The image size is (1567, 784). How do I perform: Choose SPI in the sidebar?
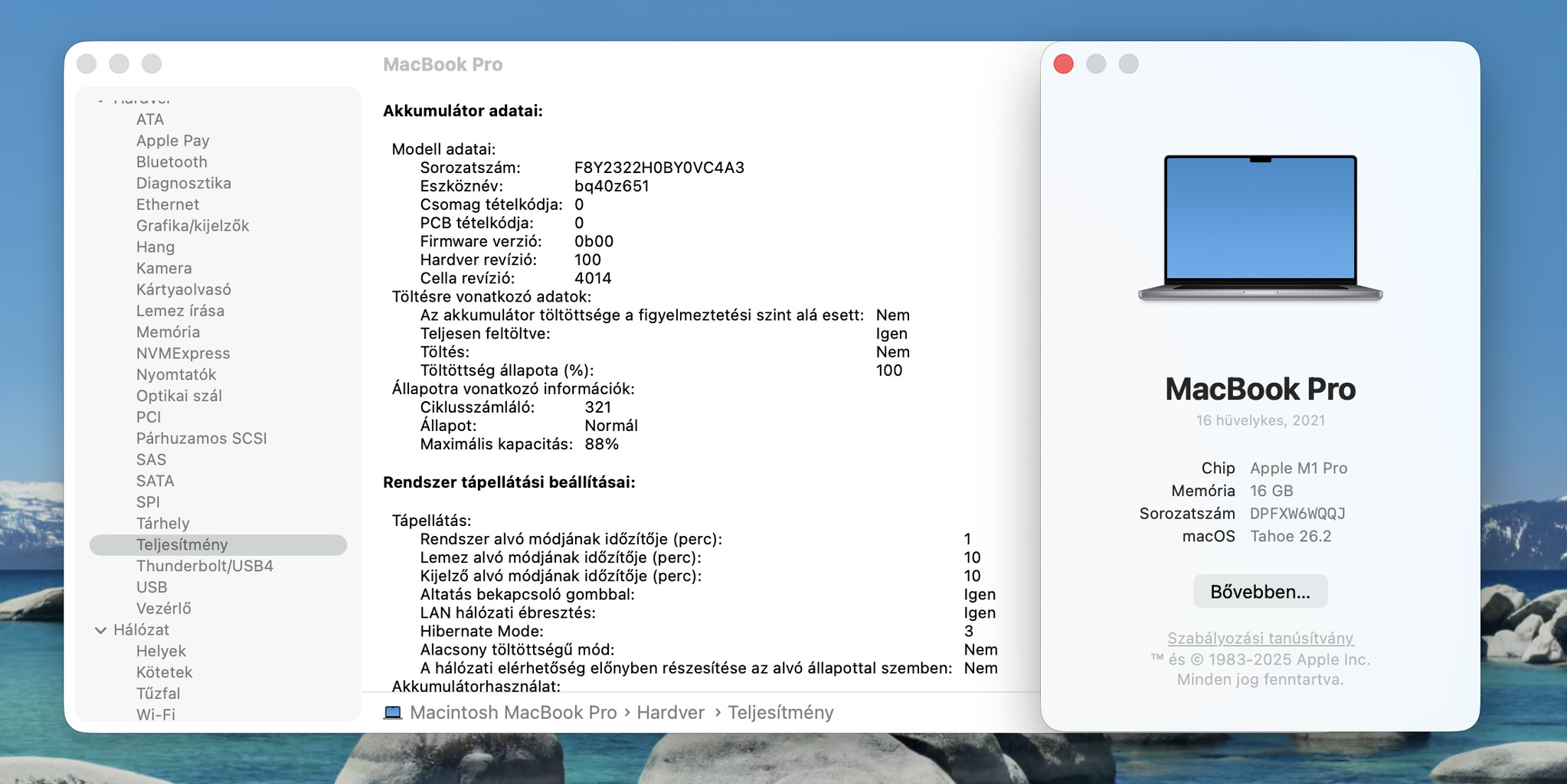[x=148, y=502]
